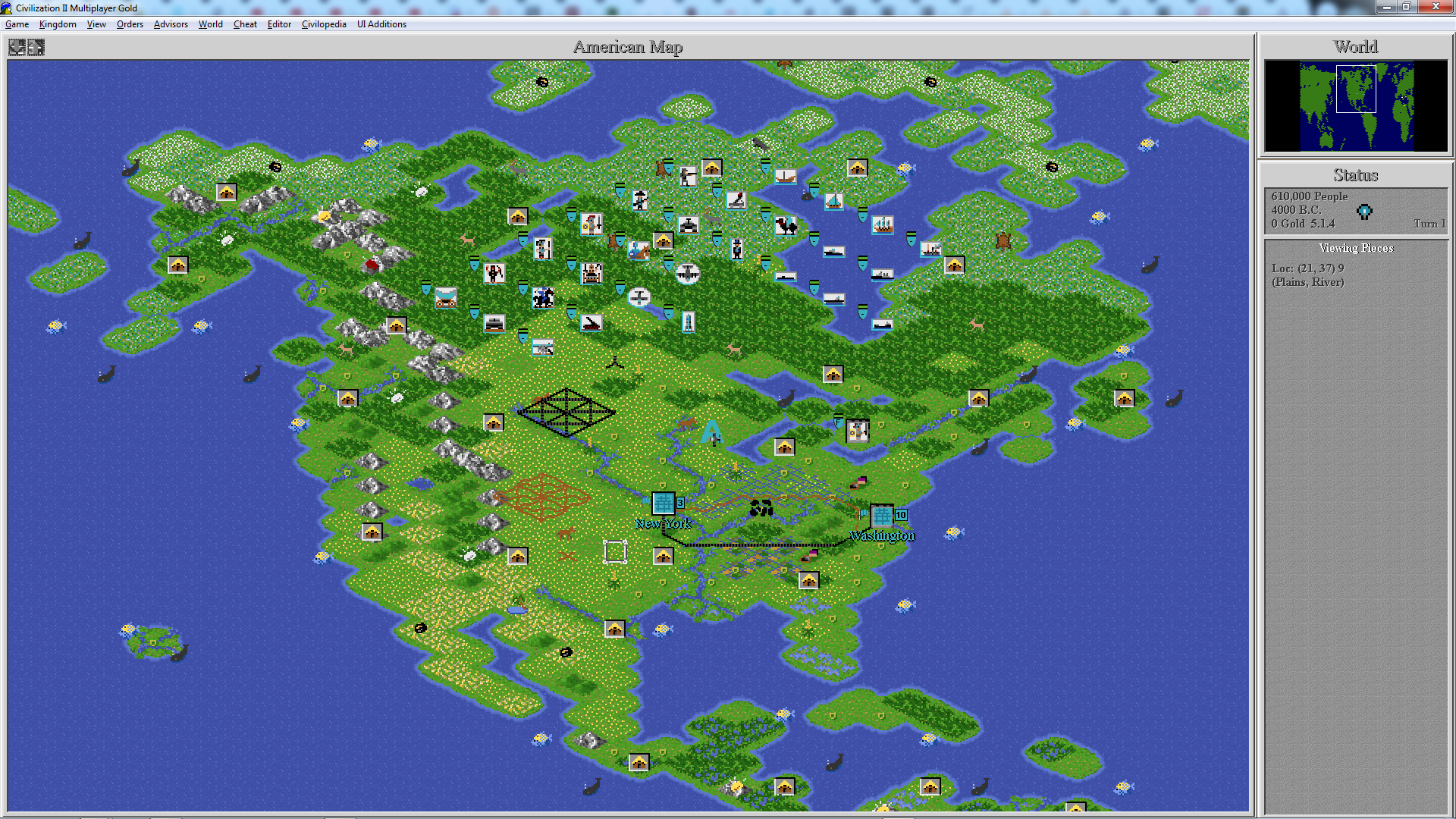
Task: Select the Ironclad steamship unit
Action: (930, 249)
